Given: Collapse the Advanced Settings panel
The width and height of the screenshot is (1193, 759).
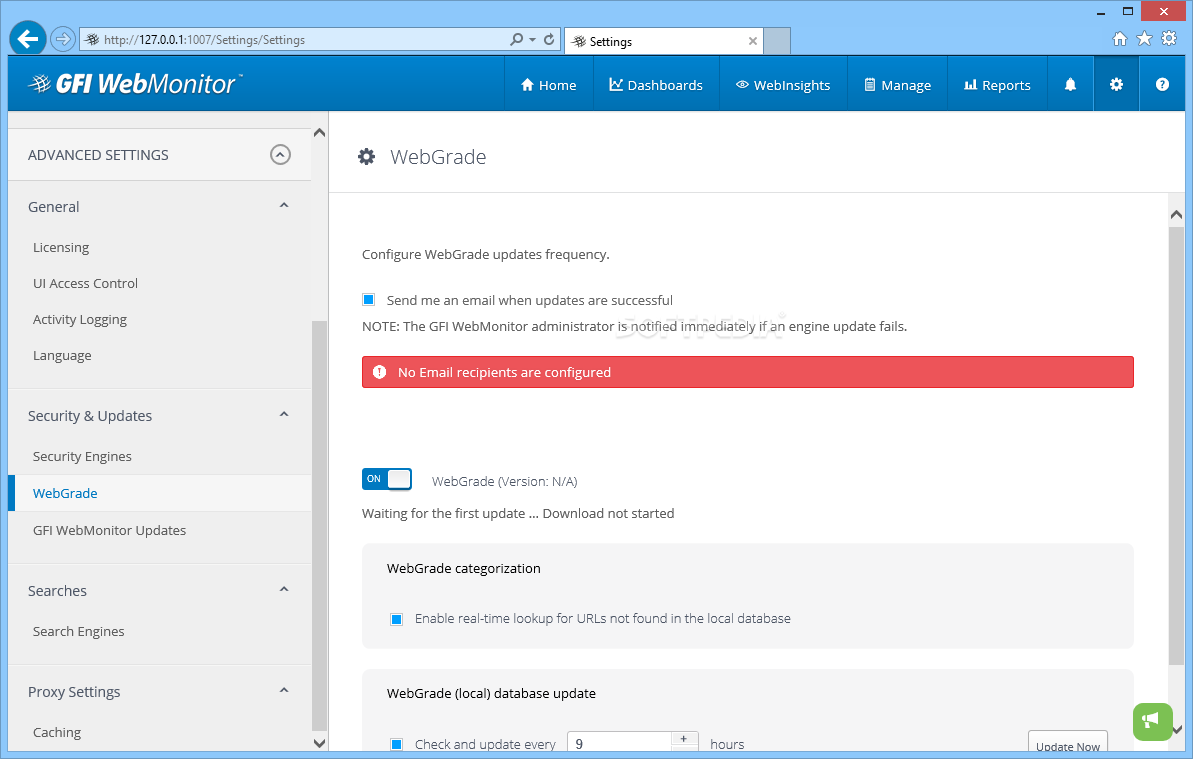Looking at the screenshot, I should tap(280, 155).
